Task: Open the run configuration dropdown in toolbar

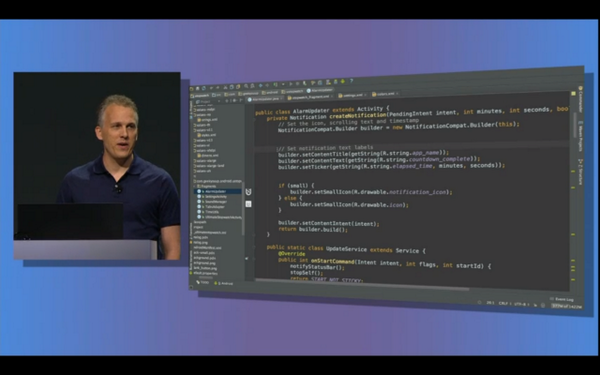Action: (283, 84)
